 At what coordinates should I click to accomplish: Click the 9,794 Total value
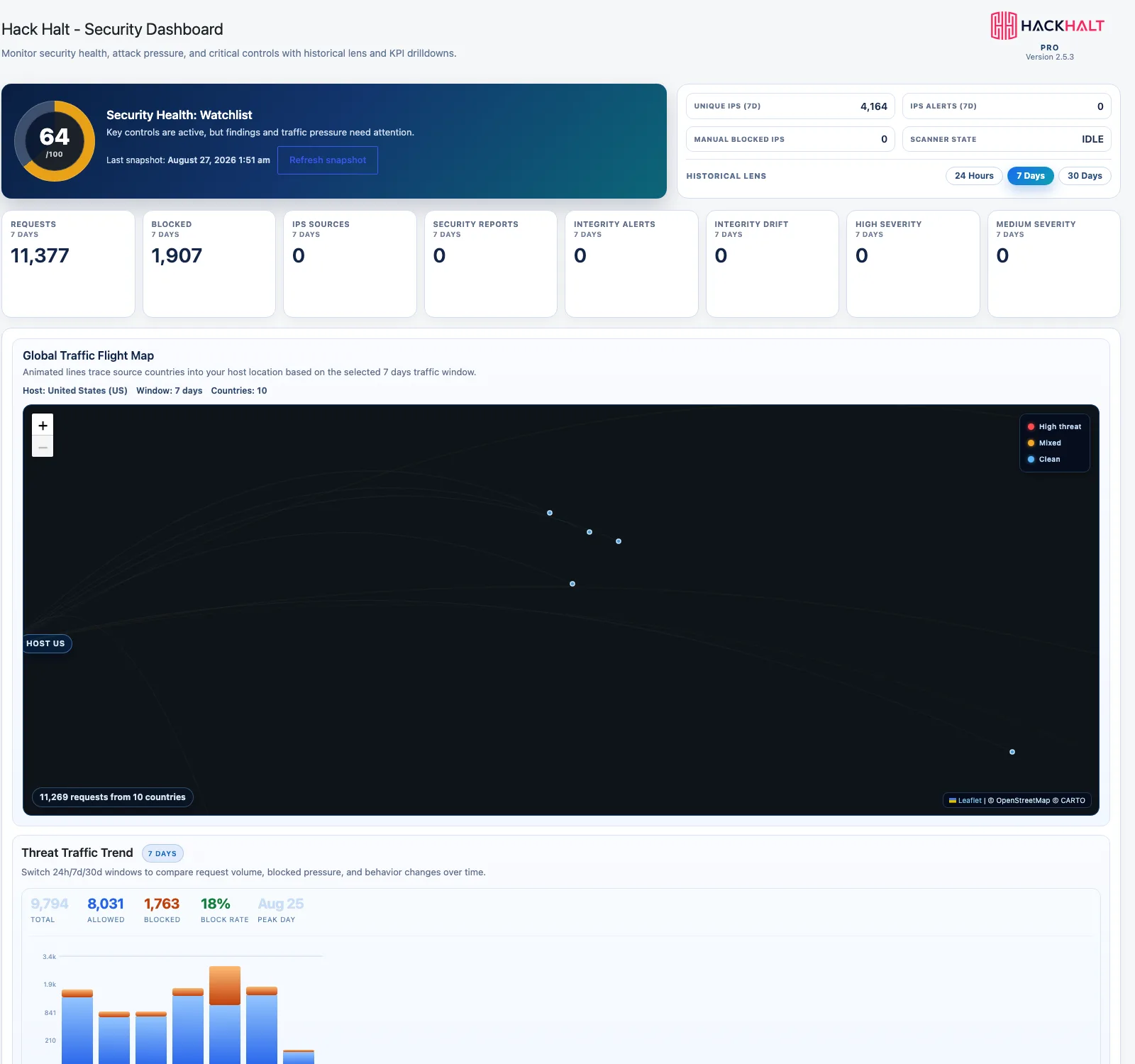[x=50, y=904]
